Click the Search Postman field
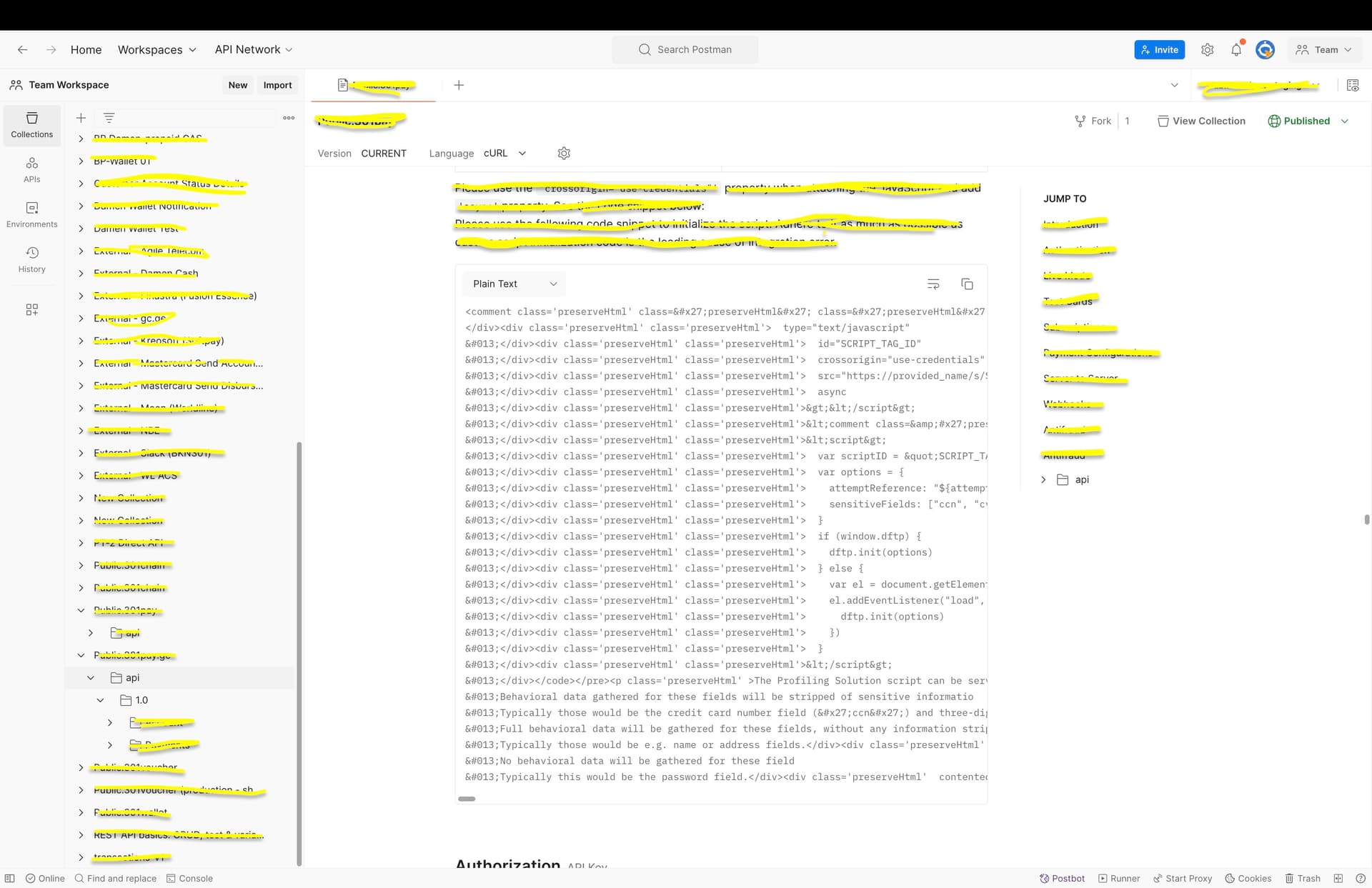This screenshot has width=1372, height=888. click(685, 49)
